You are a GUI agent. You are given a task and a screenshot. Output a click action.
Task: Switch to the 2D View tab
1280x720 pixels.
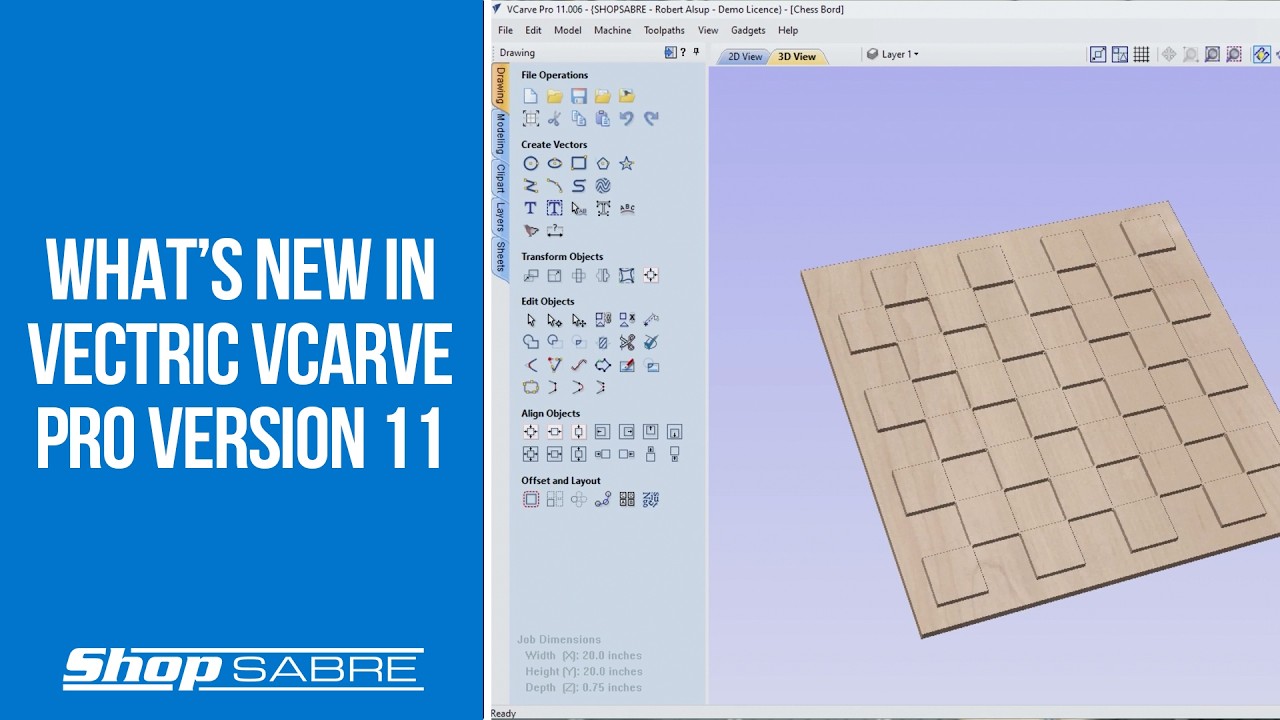744,57
